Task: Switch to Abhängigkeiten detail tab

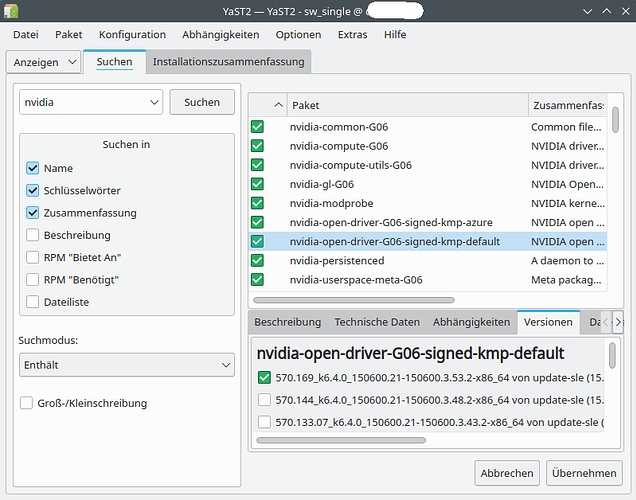Action: (471, 322)
